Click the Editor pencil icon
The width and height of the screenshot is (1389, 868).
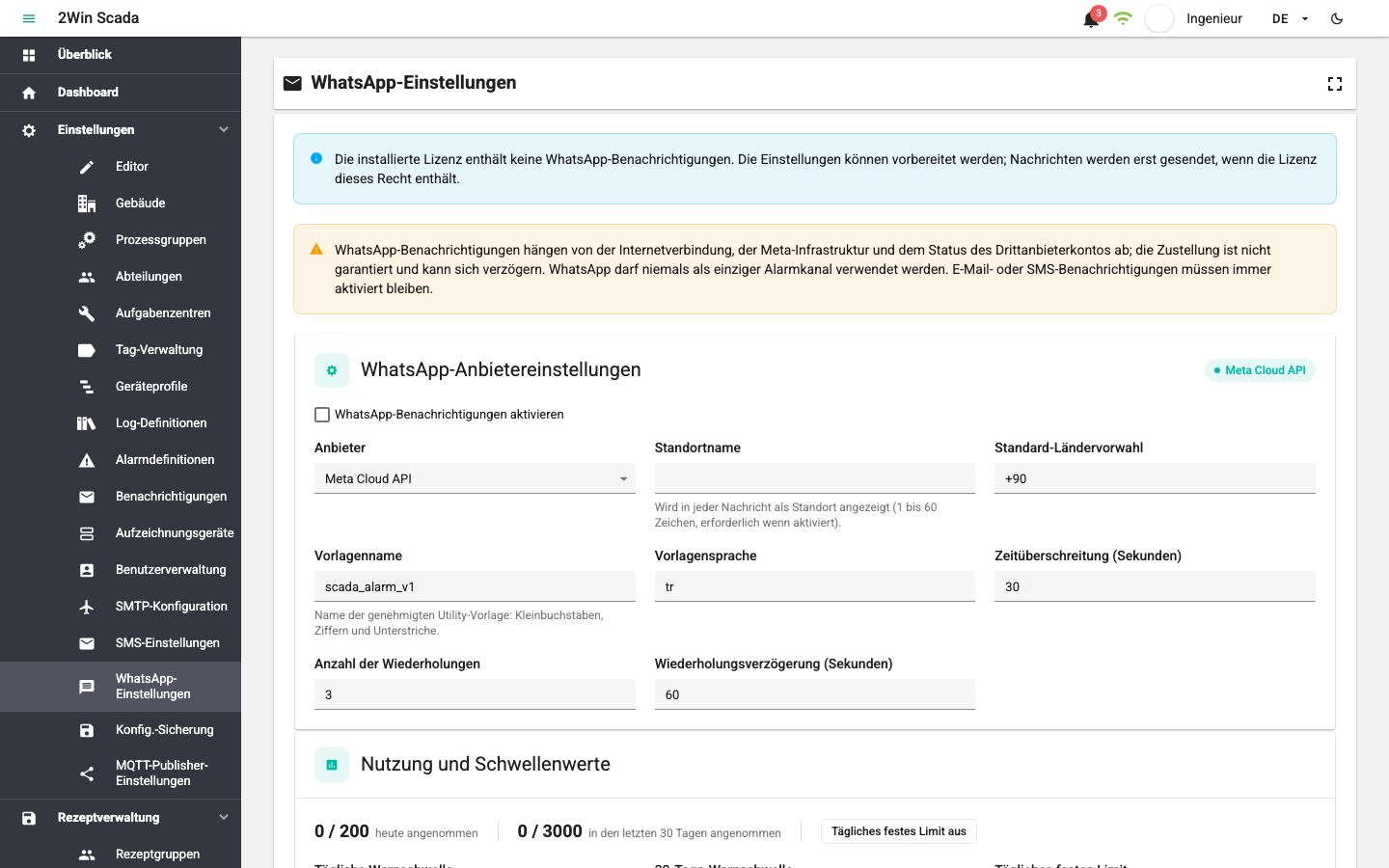coord(87,167)
